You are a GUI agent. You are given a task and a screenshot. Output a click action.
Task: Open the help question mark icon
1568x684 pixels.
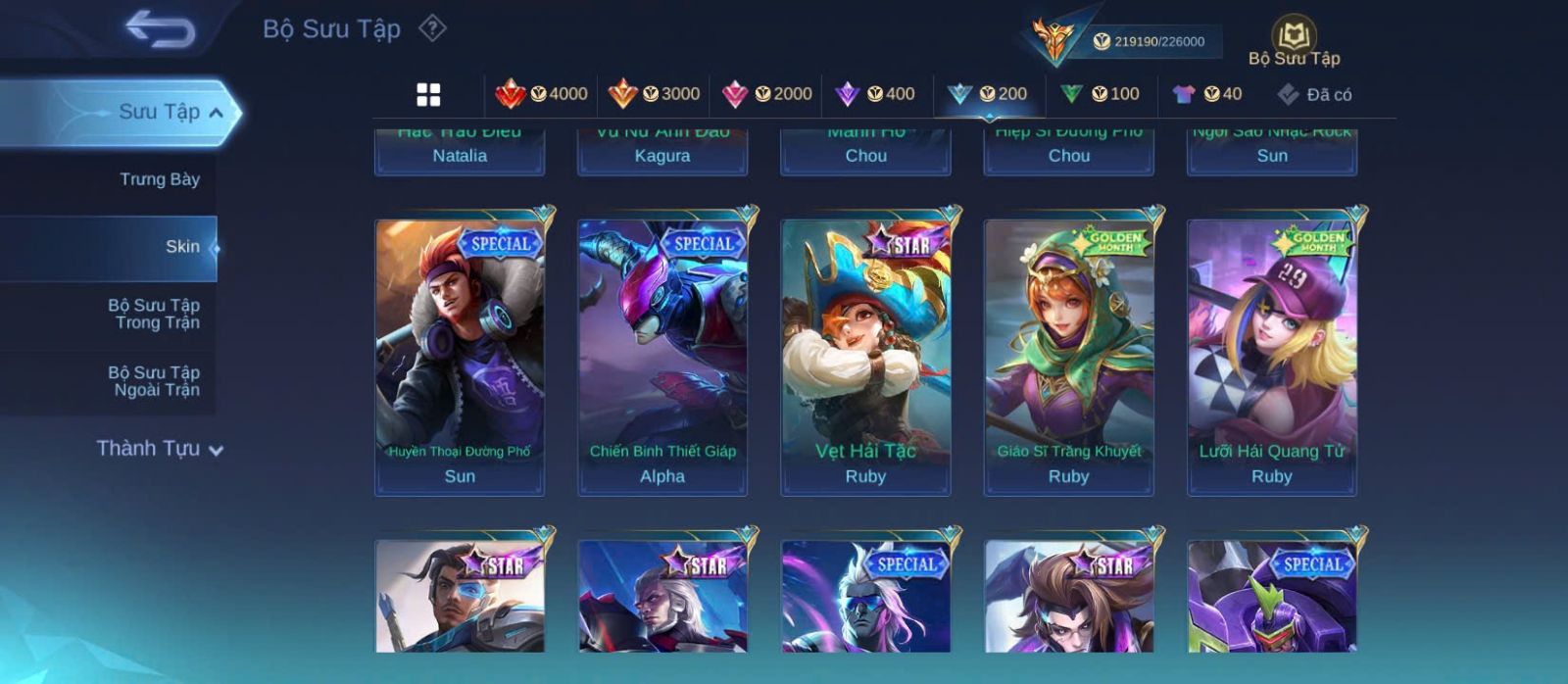tap(432, 28)
